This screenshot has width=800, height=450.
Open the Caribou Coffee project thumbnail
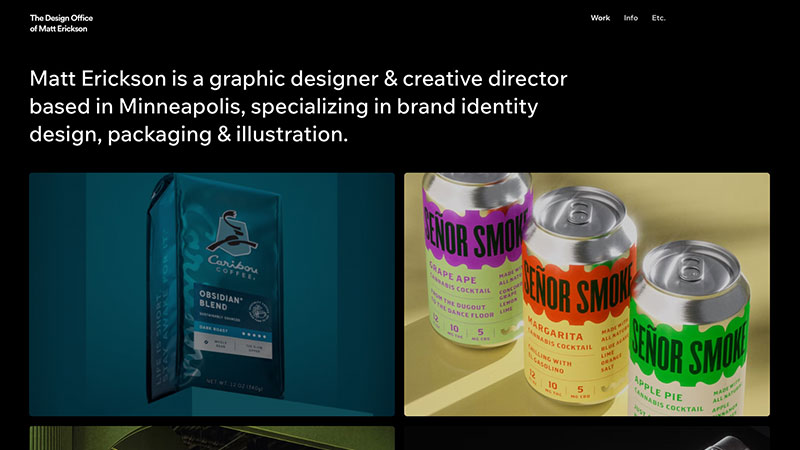pyautogui.click(x=212, y=294)
